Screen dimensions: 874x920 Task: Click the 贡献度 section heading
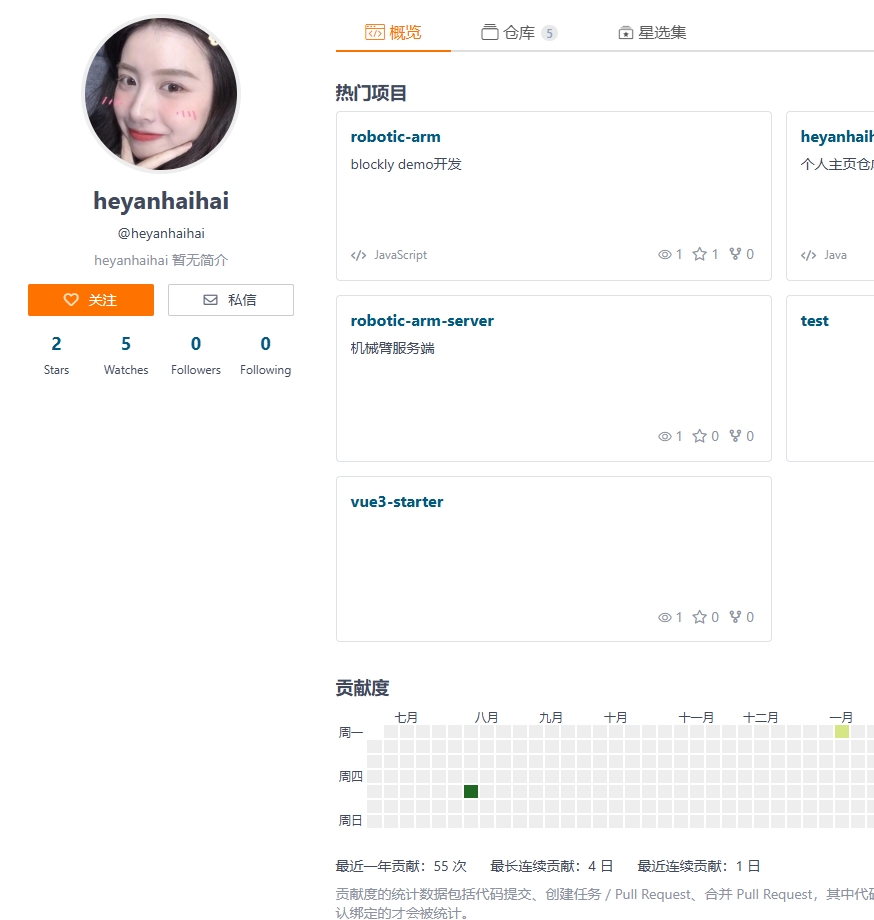pyautogui.click(x=362, y=688)
